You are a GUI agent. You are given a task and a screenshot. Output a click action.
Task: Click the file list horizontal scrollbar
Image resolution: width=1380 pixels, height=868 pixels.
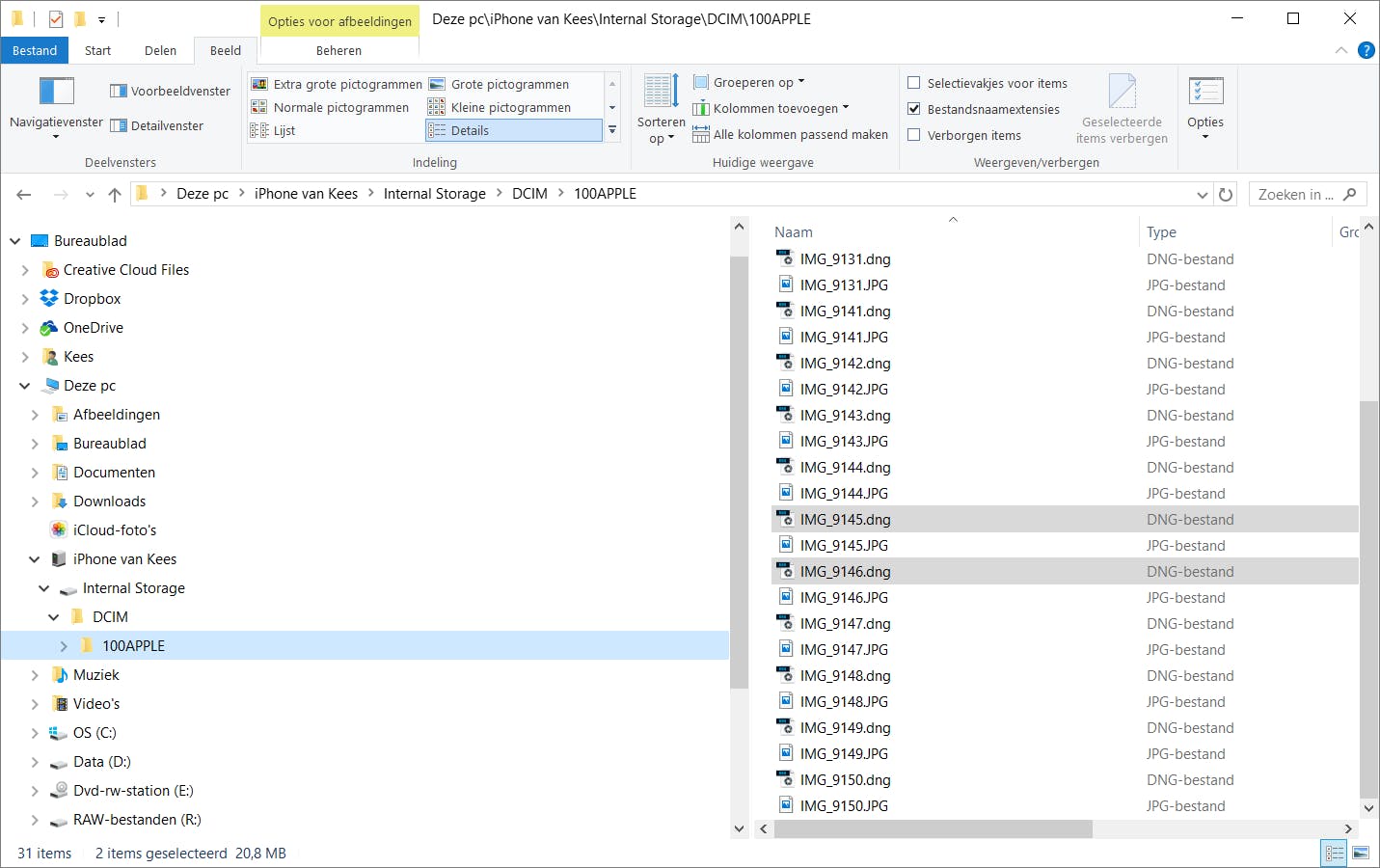click(x=934, y=828)
